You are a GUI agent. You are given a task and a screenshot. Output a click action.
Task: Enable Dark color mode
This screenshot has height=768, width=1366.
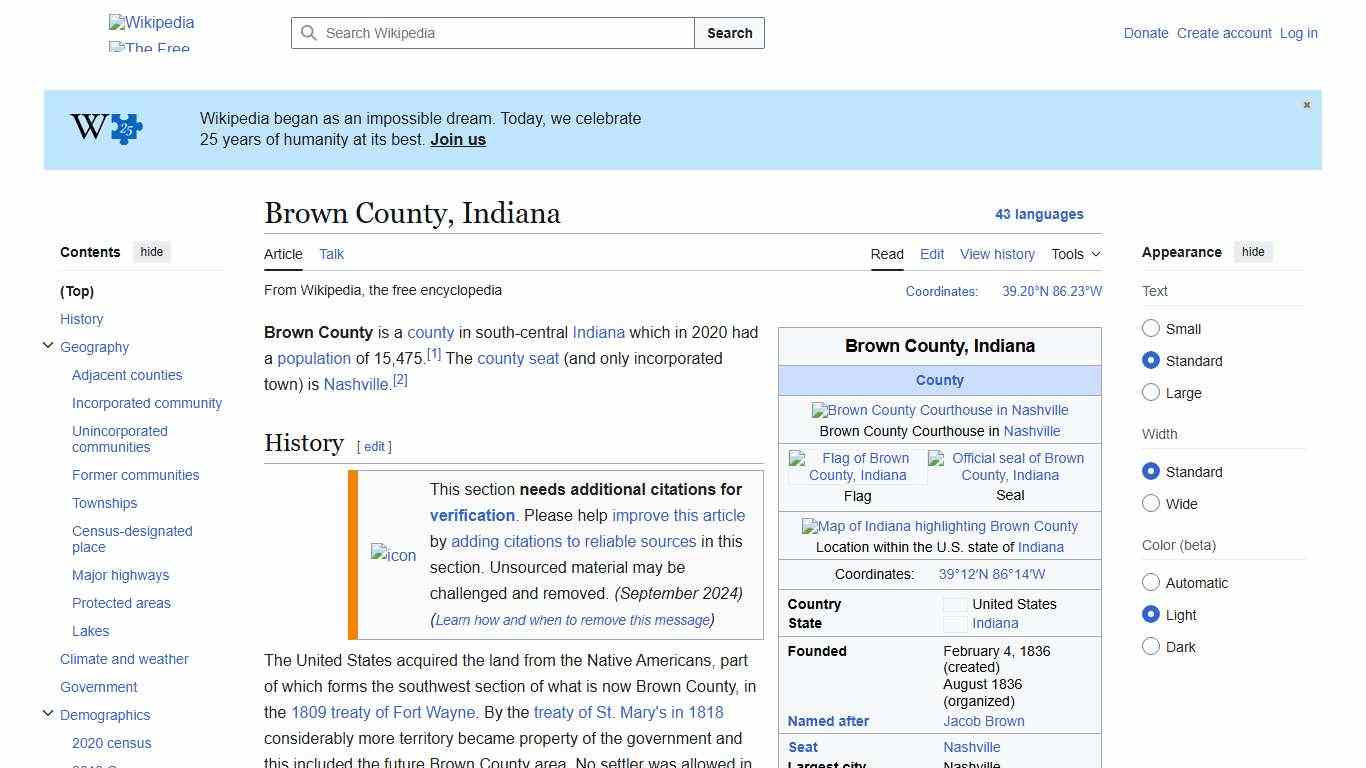pos(1151,647)
